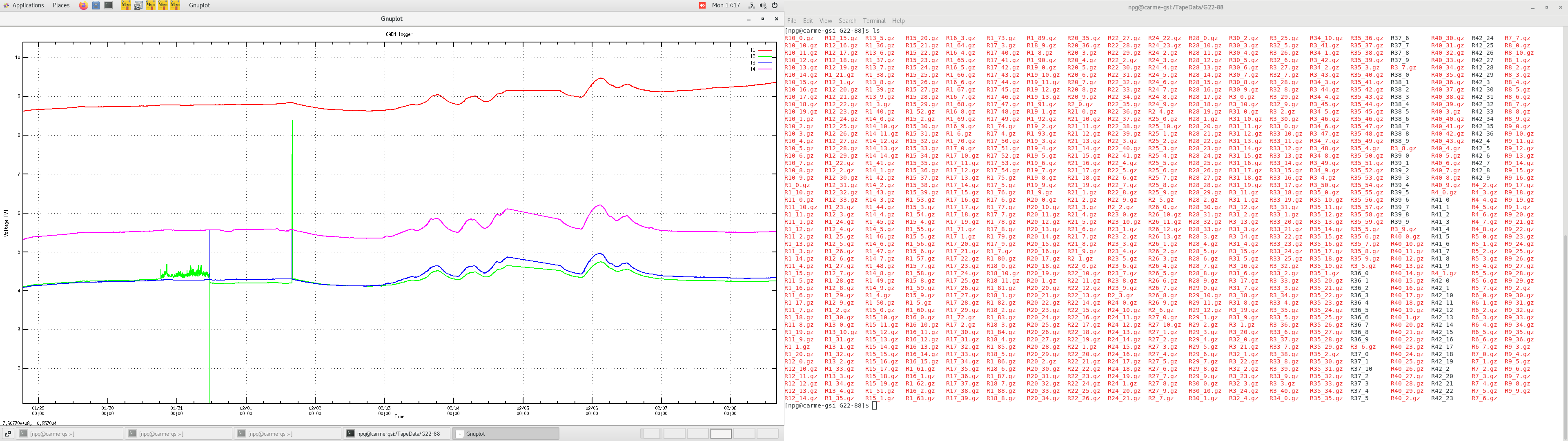Click the network status icon
Image resolution: width=1568 pixels, height=441 pixels.
752,5
